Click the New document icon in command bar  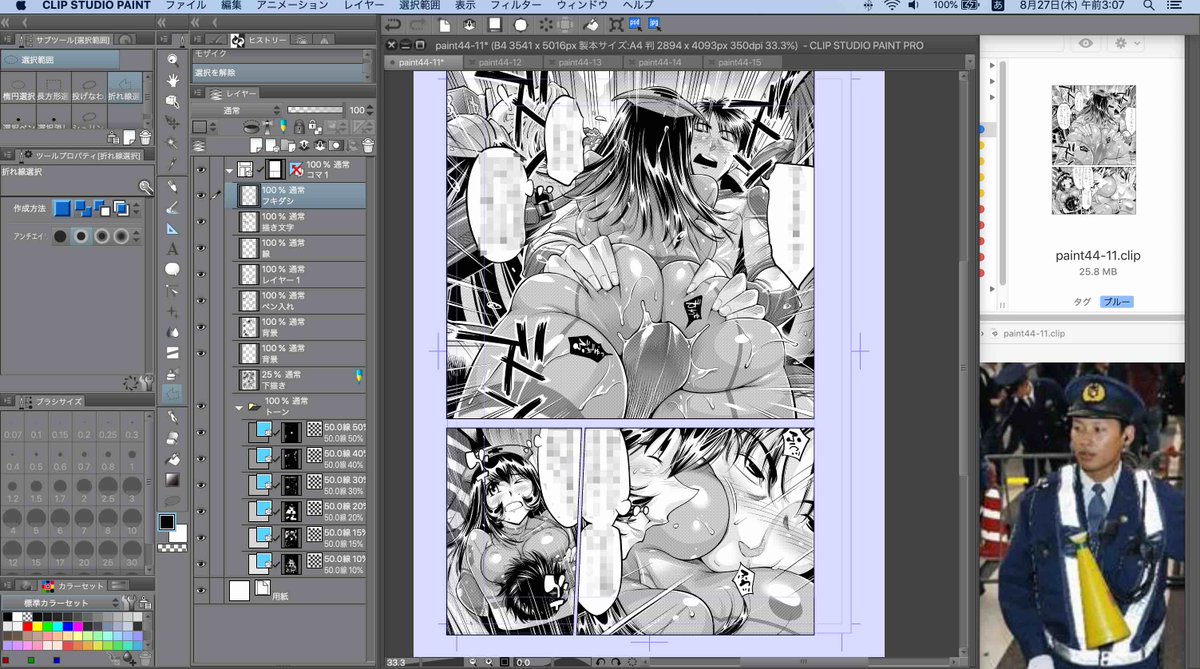[443, 24]
